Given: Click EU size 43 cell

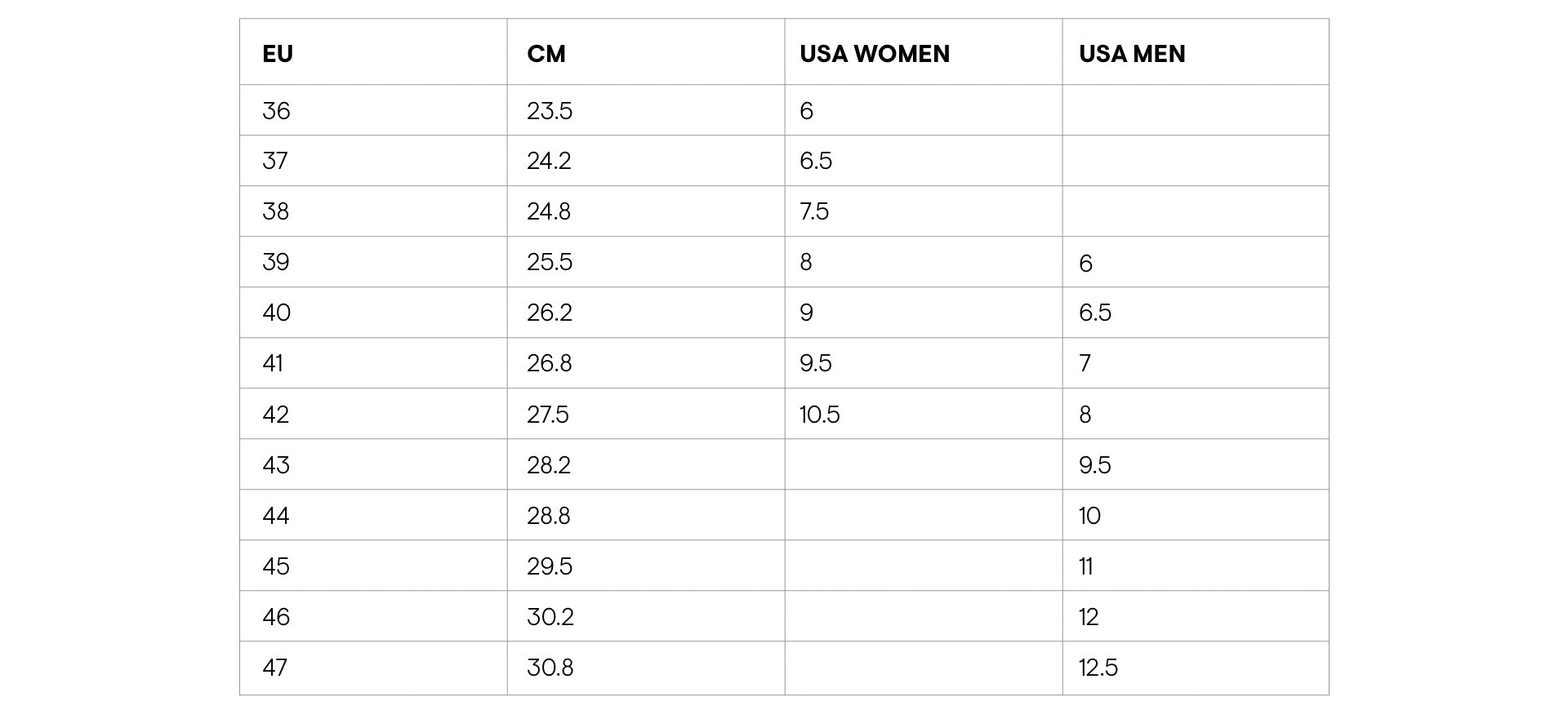Looking at the screenshot, I should click(276, 465).
